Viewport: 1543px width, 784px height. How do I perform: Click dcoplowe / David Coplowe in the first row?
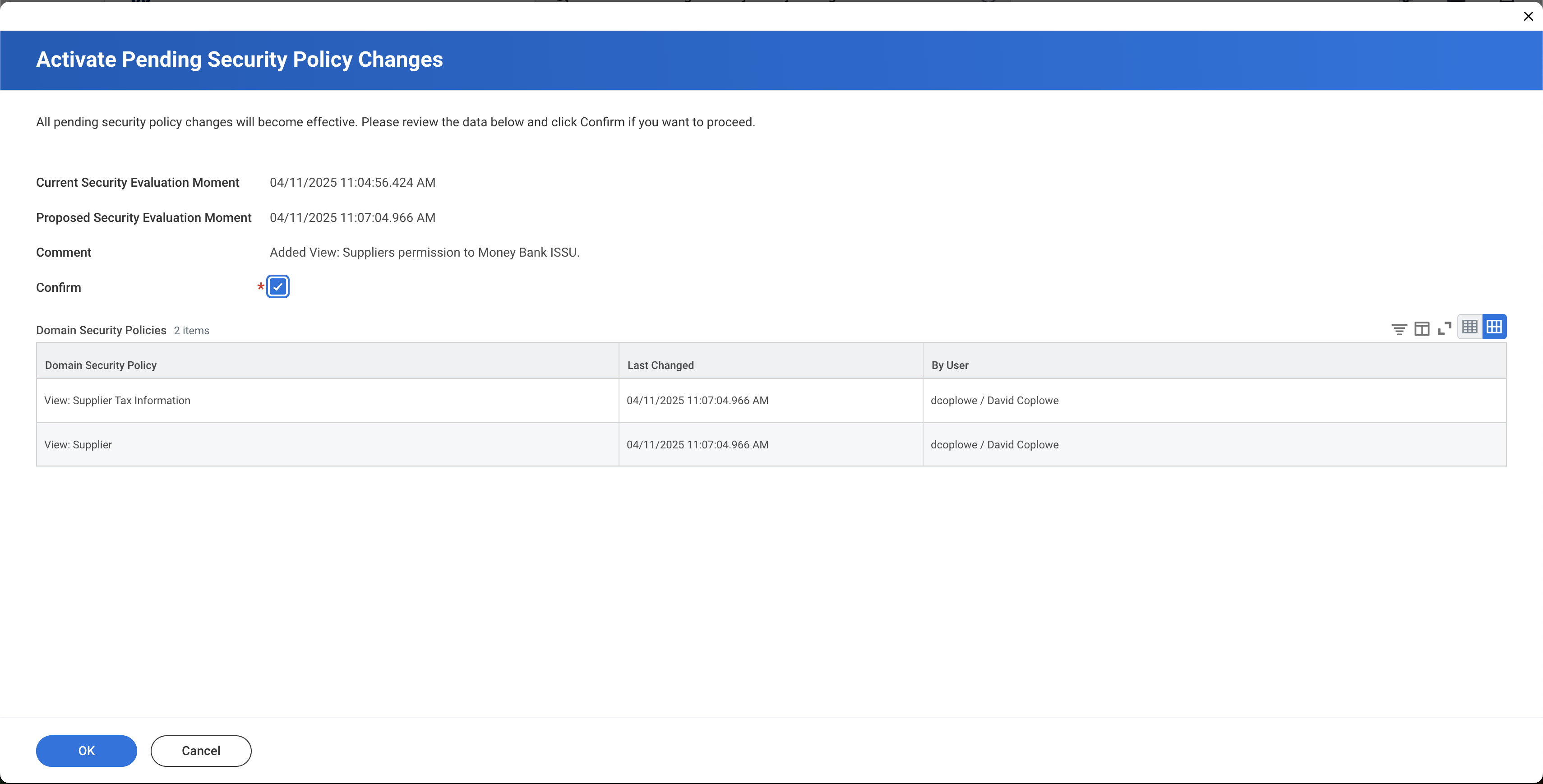point(994,400)
